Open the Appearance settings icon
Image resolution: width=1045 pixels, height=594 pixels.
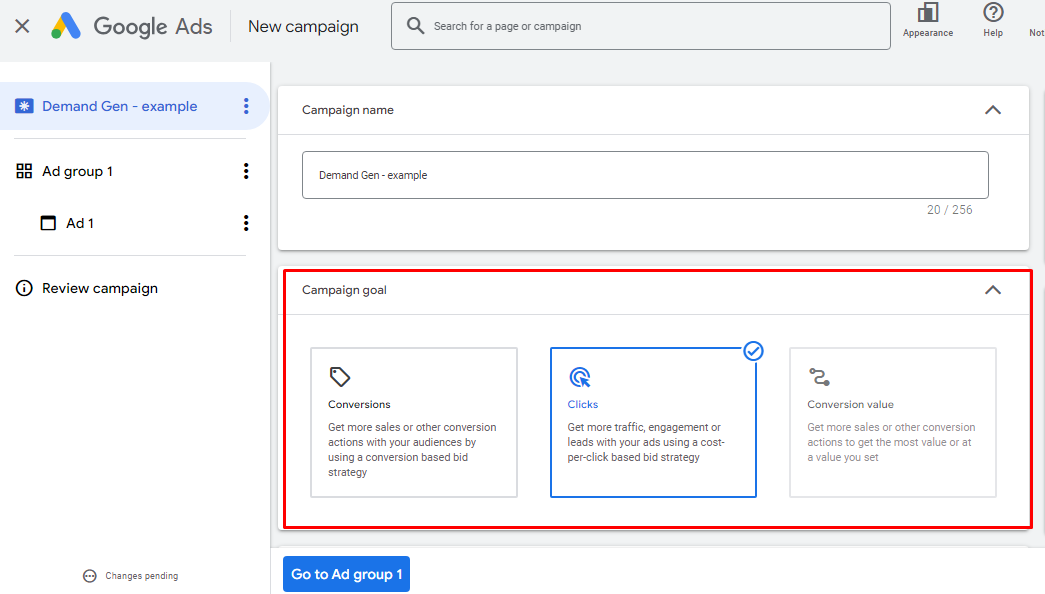[x=928, y=13]
